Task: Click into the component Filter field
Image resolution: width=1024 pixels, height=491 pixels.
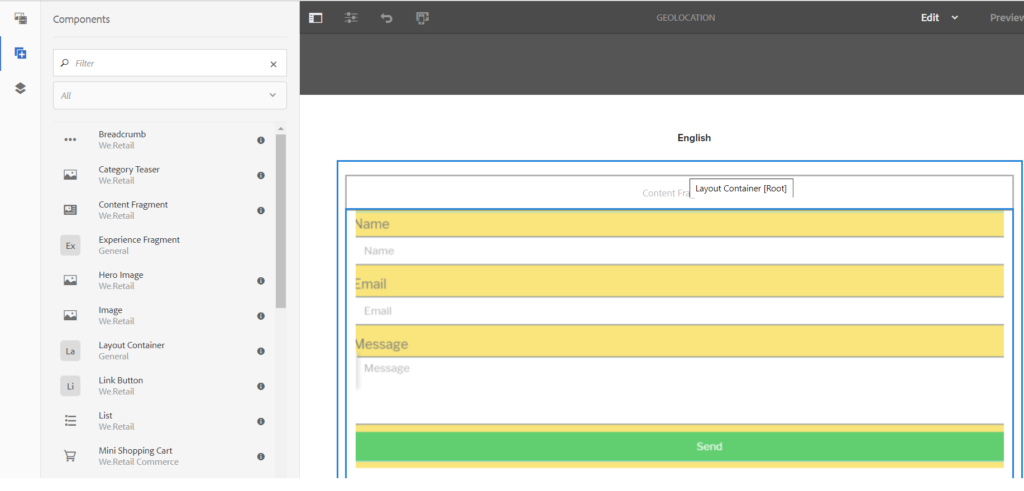Action: 170,63
